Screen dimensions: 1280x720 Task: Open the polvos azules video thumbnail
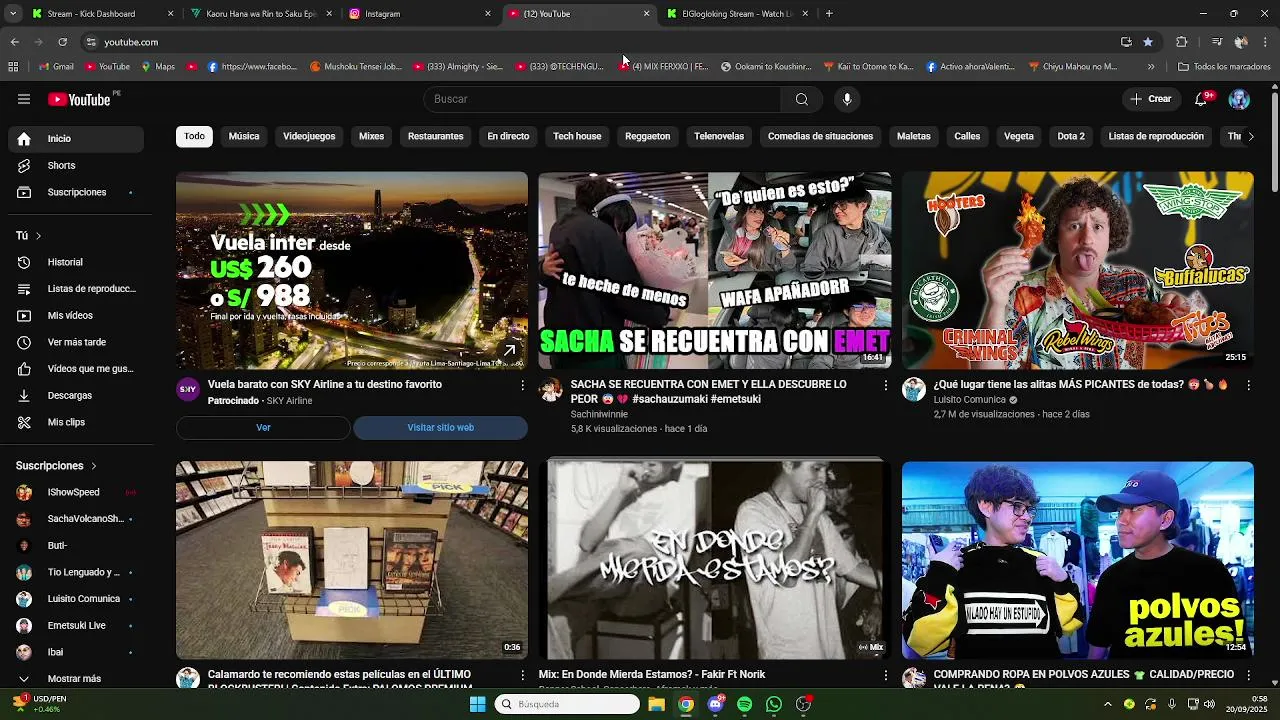(x=1078, y=560)
